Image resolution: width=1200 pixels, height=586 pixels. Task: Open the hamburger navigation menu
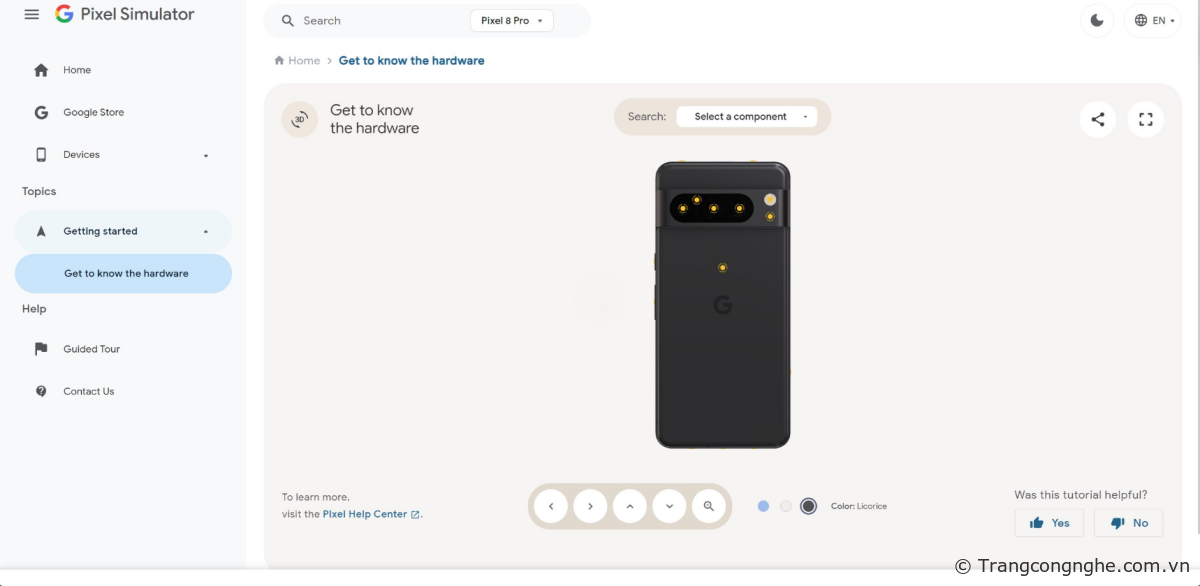coord(32,15)
